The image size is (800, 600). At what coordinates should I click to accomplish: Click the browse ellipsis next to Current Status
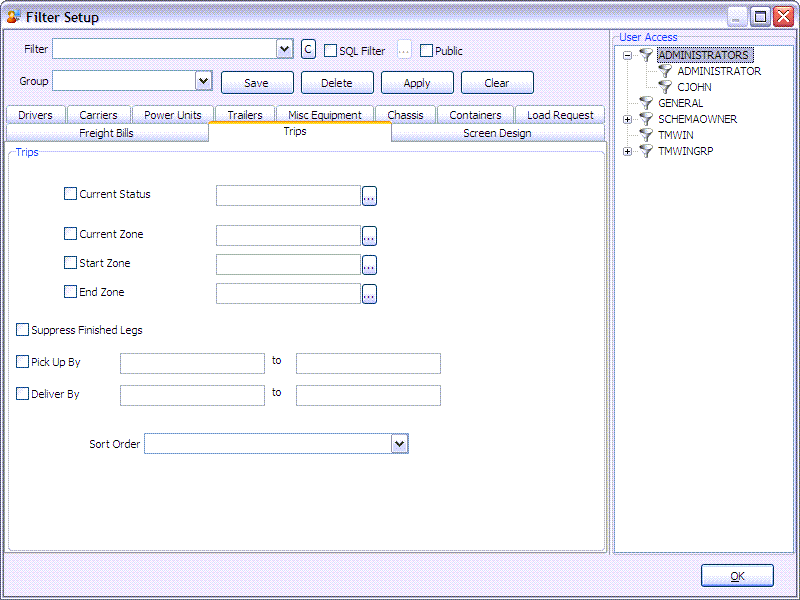[369, 195]
